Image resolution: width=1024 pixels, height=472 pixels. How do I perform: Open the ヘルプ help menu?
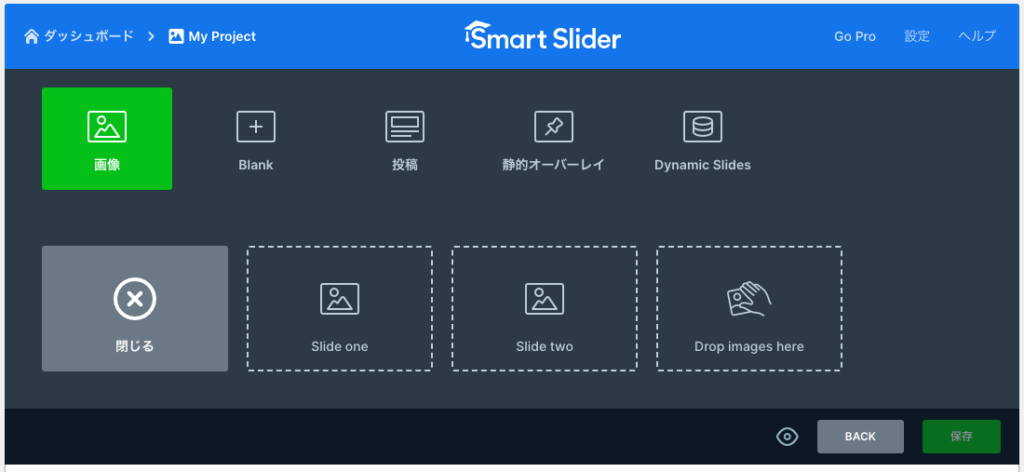pyautogui.click(x=976, y=36)
